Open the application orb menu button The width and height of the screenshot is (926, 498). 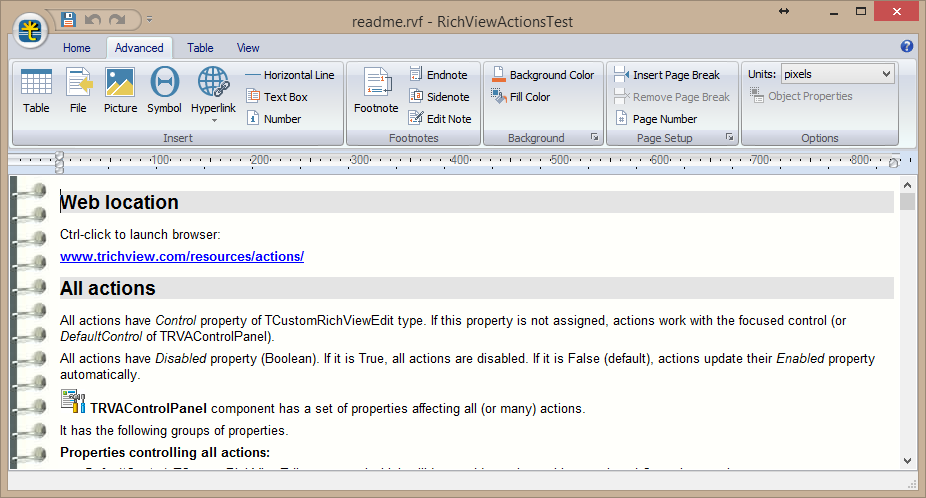click(x=32, y=30)
